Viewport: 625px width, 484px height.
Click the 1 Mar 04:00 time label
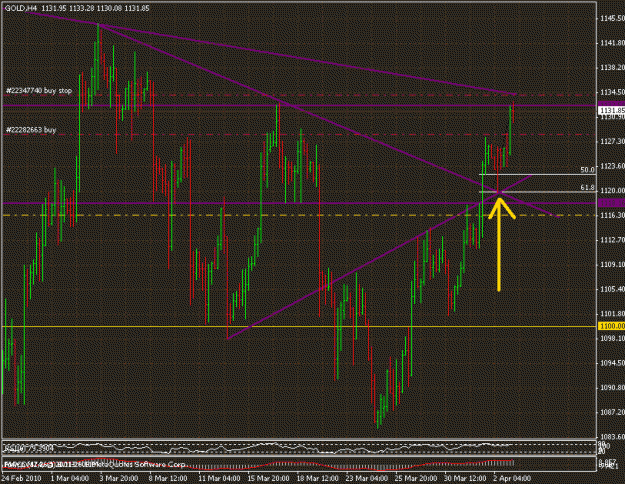(x=70, y=478)
